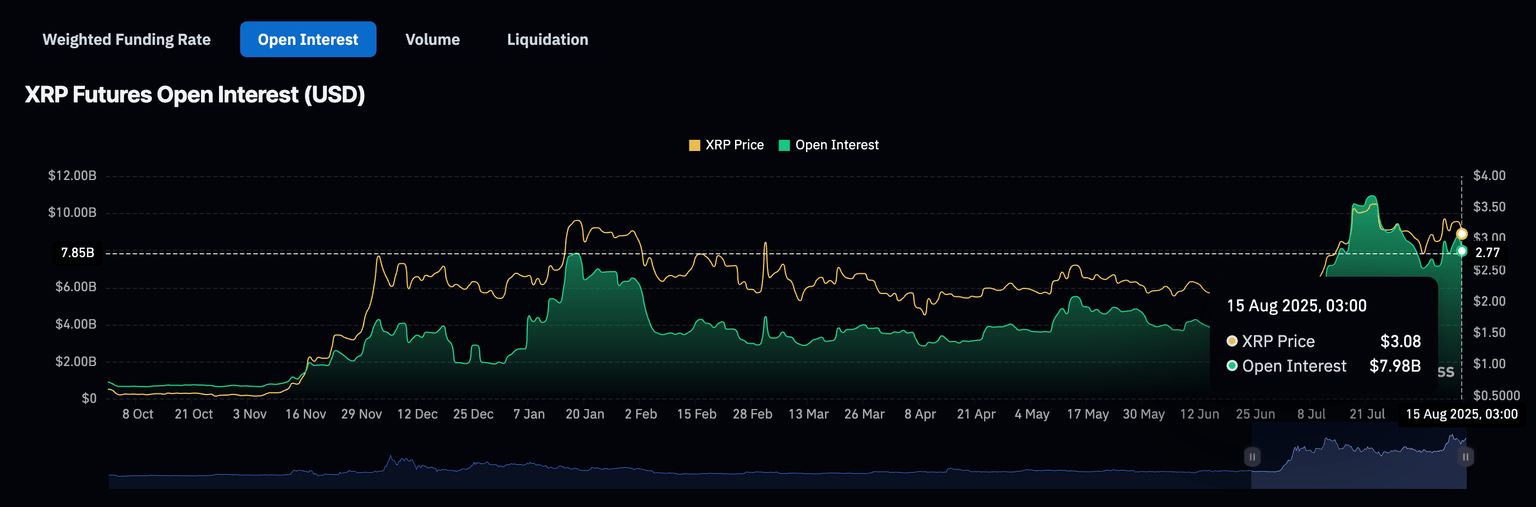This screenshot has width=1536, height=507.
Task: Click the 2.77 right axis crosshair label
Action: pos(1490,253)
